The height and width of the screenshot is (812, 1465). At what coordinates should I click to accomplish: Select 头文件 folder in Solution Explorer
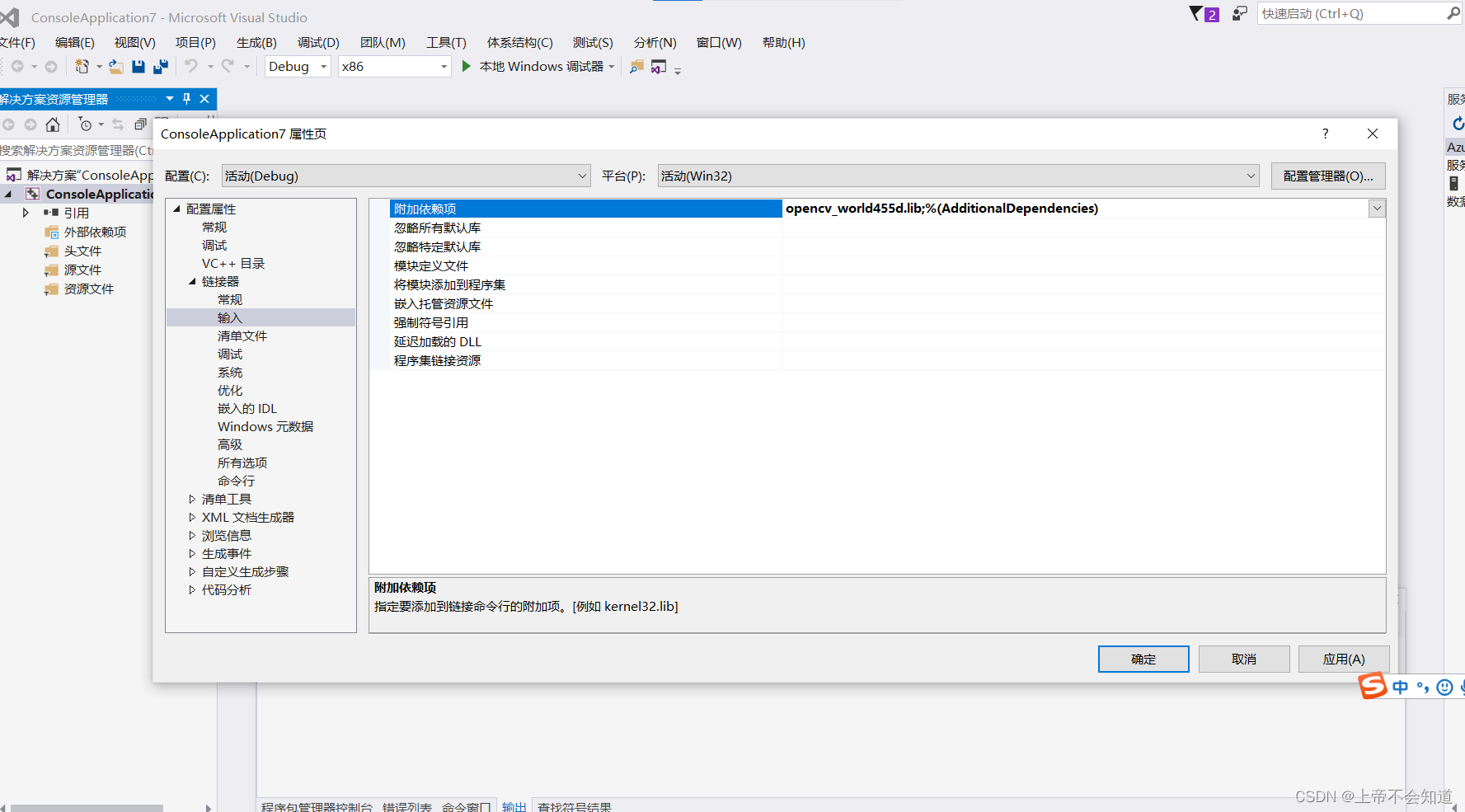pos(82,251)
